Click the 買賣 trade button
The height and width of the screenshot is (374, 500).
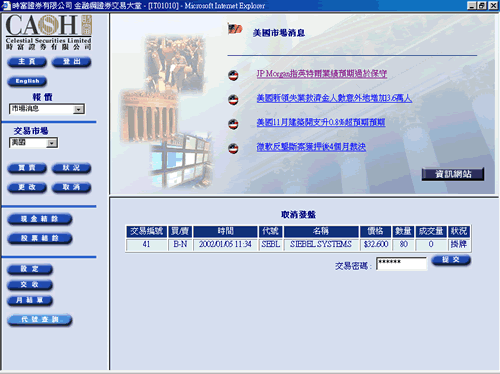[27, 168]
